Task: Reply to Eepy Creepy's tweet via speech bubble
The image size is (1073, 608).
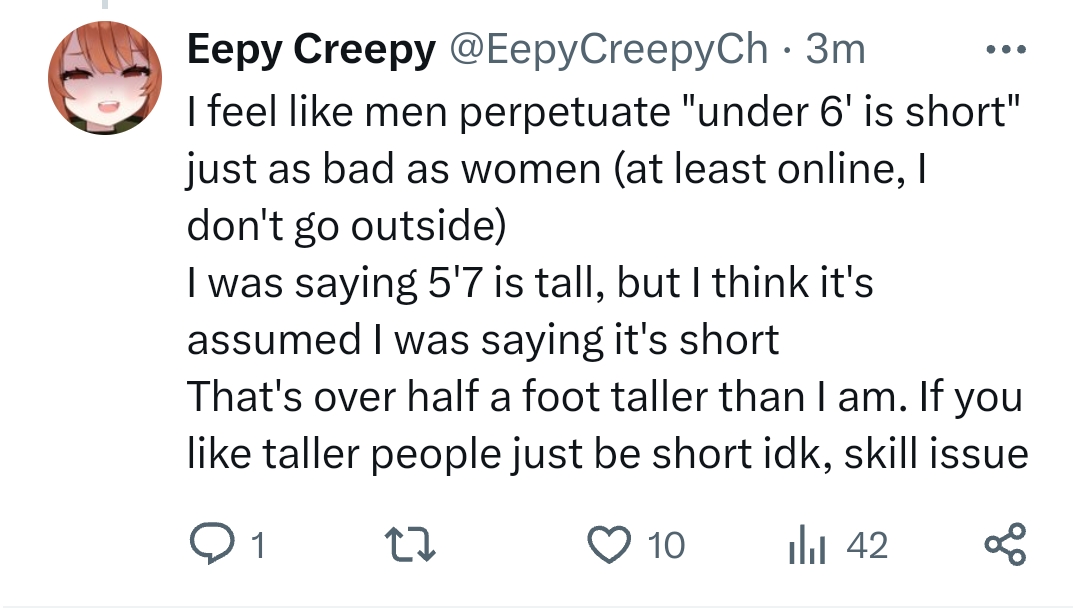Action: coord(209,545)
